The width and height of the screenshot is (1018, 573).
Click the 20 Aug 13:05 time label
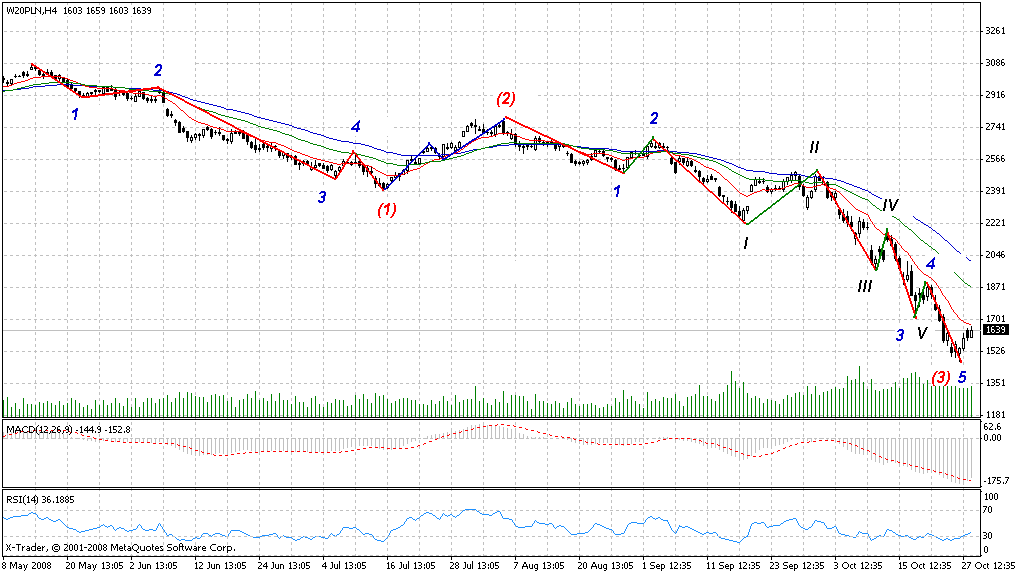[x=606, y=565]
